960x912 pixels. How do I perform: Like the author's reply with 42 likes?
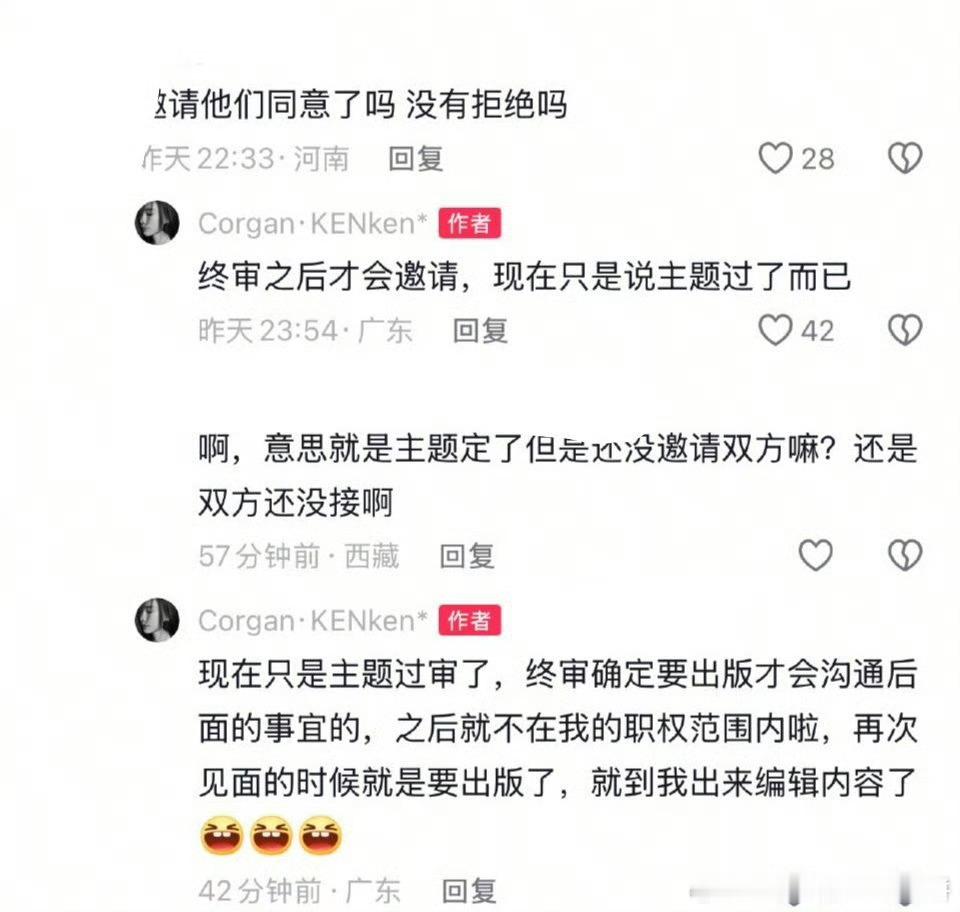point(775,331)
